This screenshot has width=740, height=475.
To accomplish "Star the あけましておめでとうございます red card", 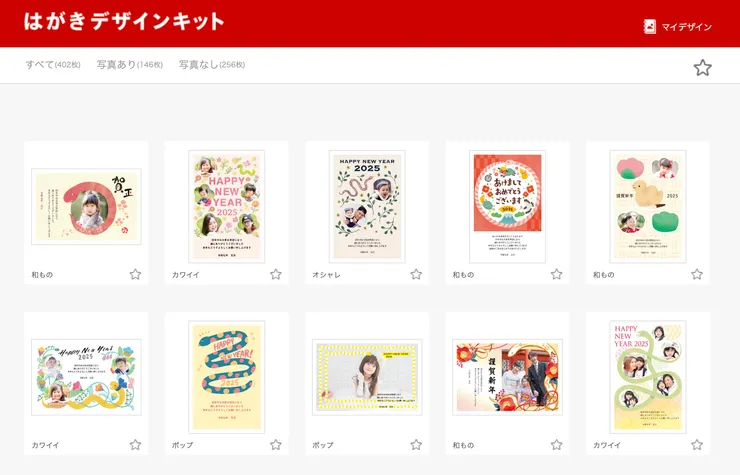I will [556, 274].
